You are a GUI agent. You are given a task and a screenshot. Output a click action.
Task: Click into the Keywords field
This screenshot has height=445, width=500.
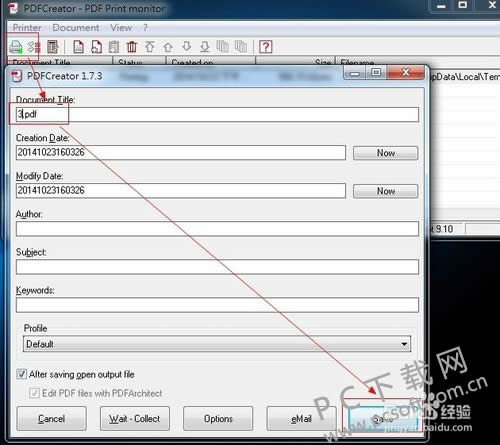(217, 305)
